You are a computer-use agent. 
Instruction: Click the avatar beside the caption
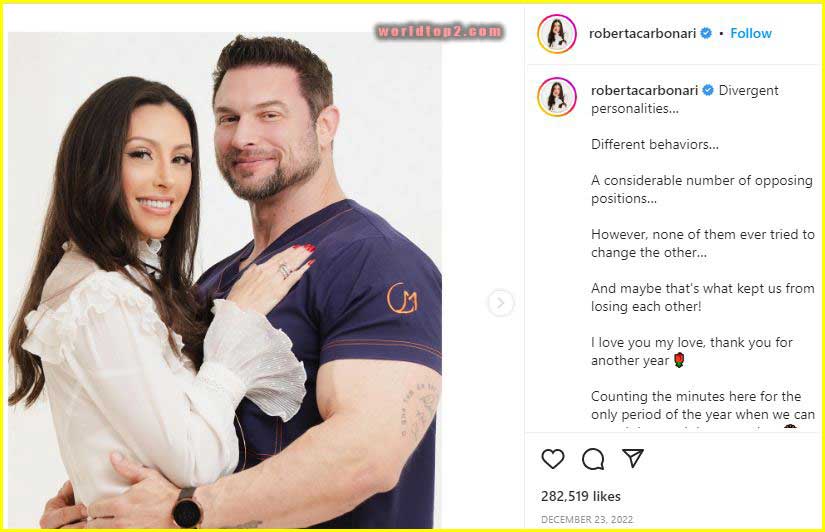pos(557,97)
